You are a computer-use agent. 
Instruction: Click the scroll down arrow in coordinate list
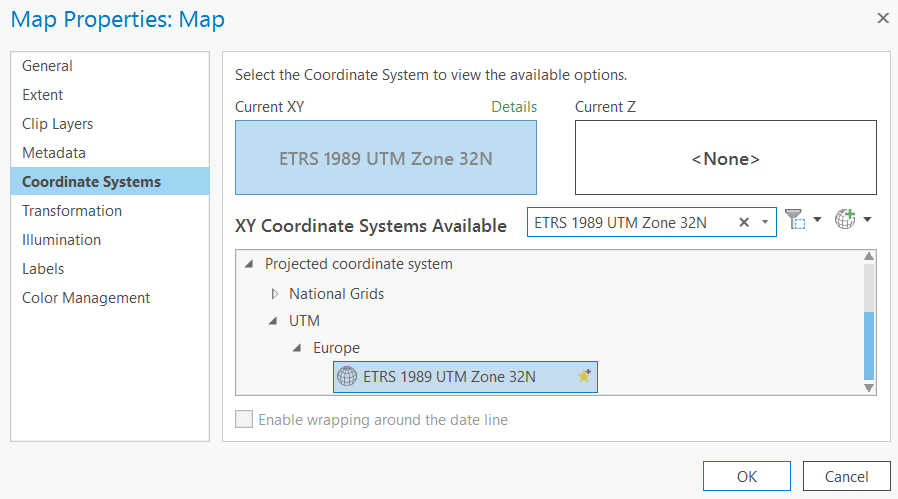868,387
